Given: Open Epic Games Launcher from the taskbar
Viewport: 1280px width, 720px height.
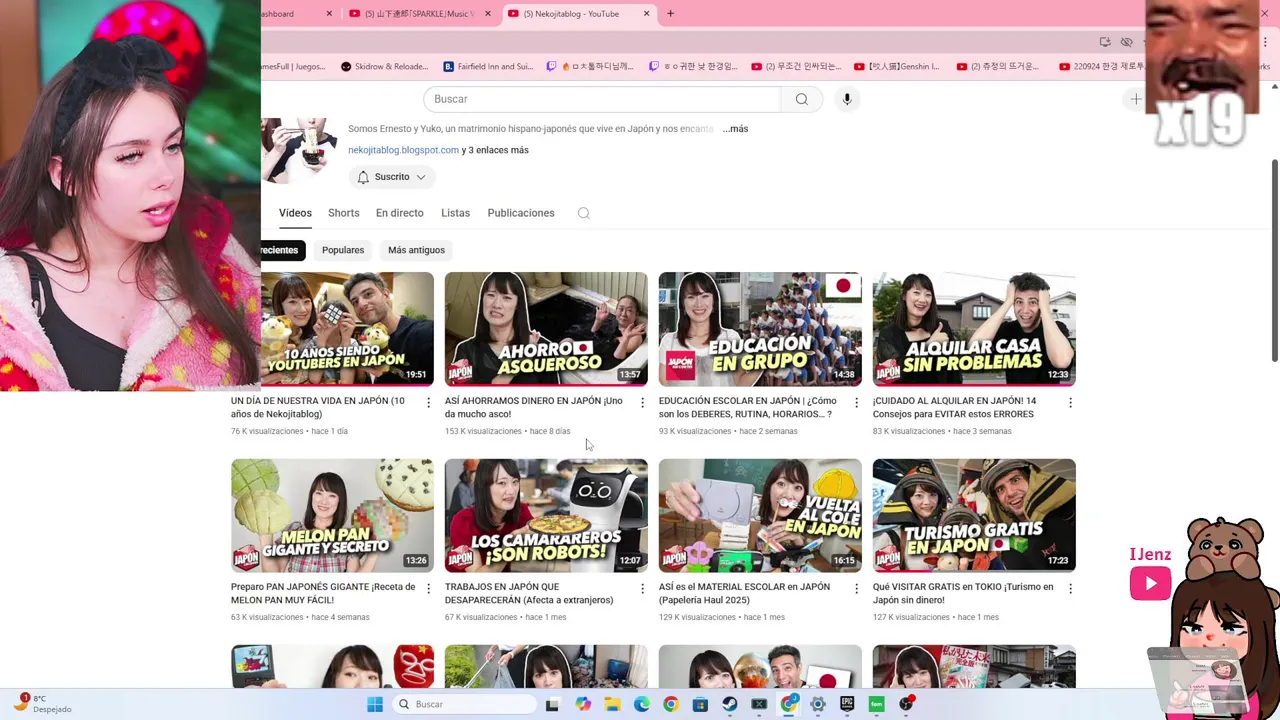Looking at the screenshot, I should [x=847, y=704].
